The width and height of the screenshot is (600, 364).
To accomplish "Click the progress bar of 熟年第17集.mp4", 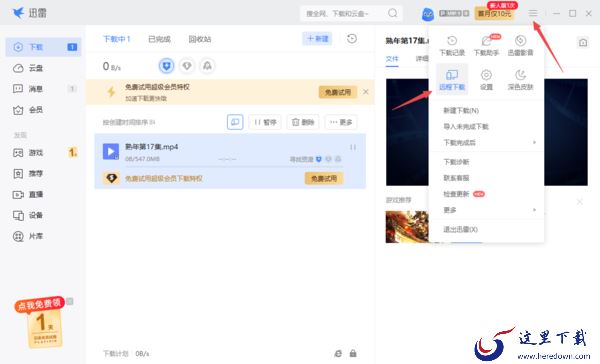I will [233, 166].
